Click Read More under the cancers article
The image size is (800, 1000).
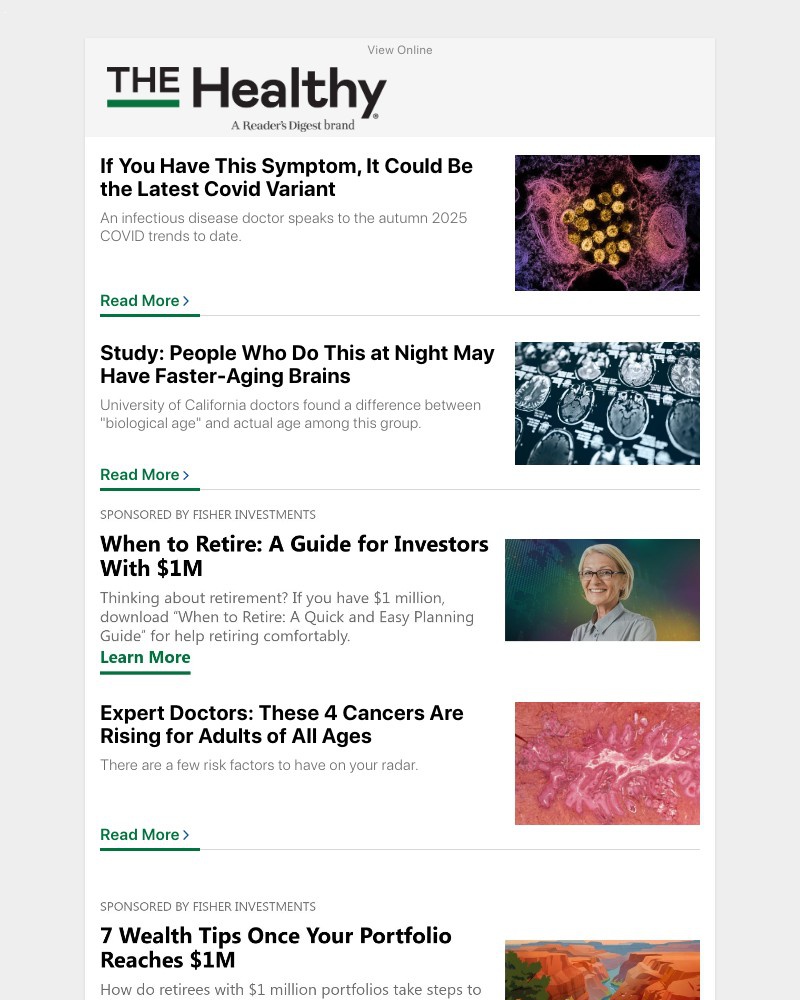tap(139, 835)
